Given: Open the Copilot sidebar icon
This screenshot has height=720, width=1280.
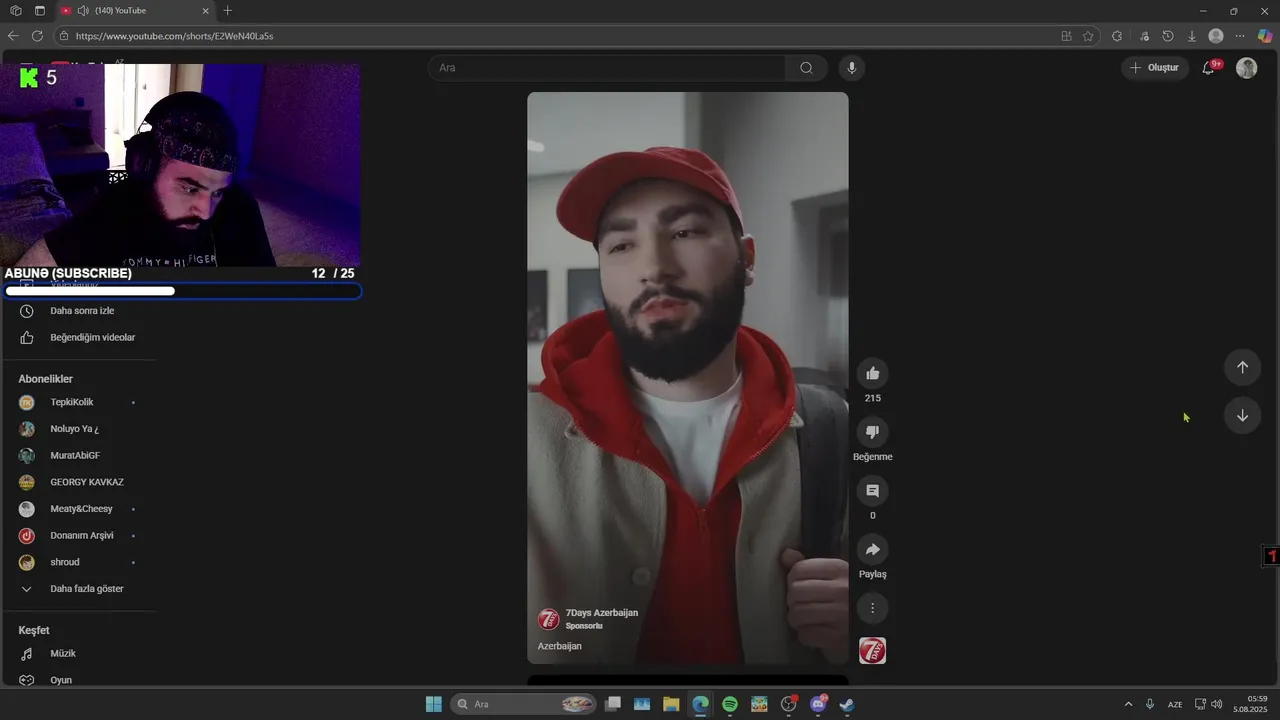Looking at the screenshot, I should (1265, 36).
